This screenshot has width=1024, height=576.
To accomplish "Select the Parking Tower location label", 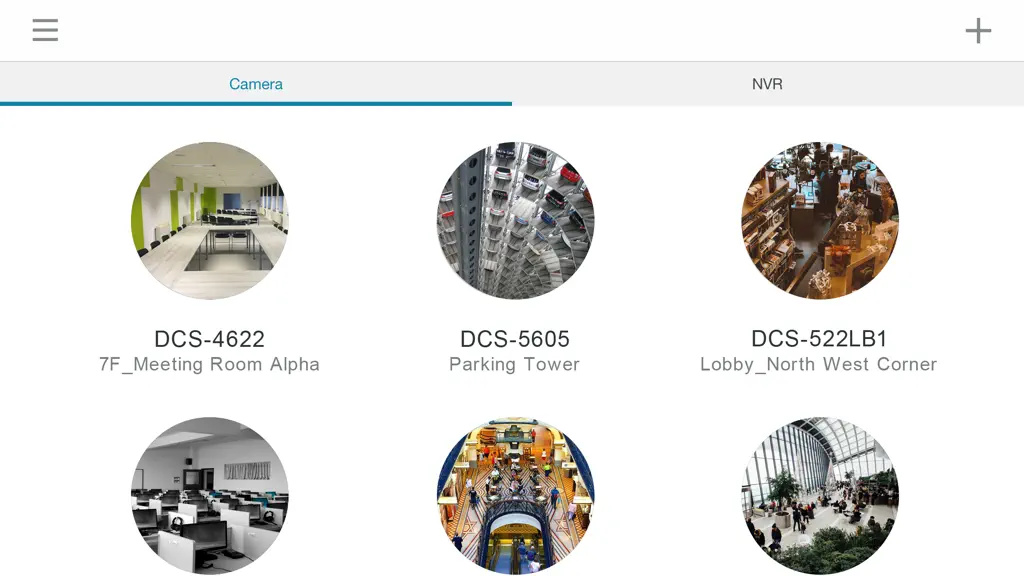I will click(515, 364).
